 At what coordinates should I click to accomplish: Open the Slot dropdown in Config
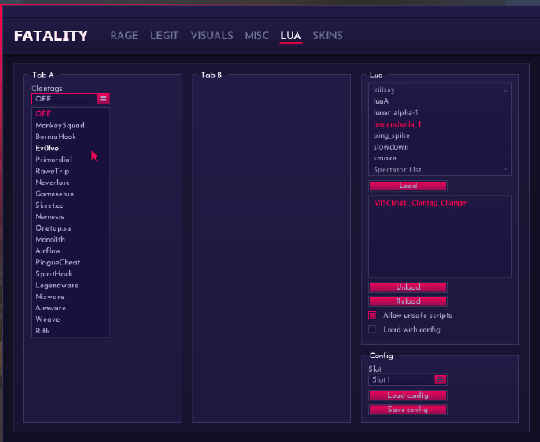tap(440, 380)
